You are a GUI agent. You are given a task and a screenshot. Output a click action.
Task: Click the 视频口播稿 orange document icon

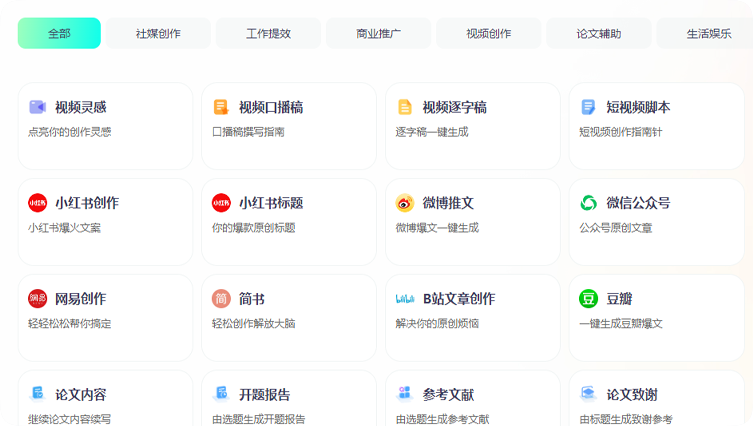[221, 107]
